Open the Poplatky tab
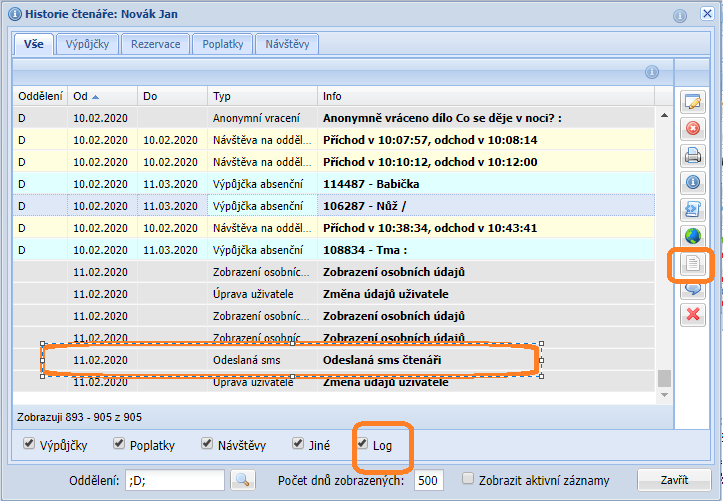723x501 pixels. coord(222,44)
